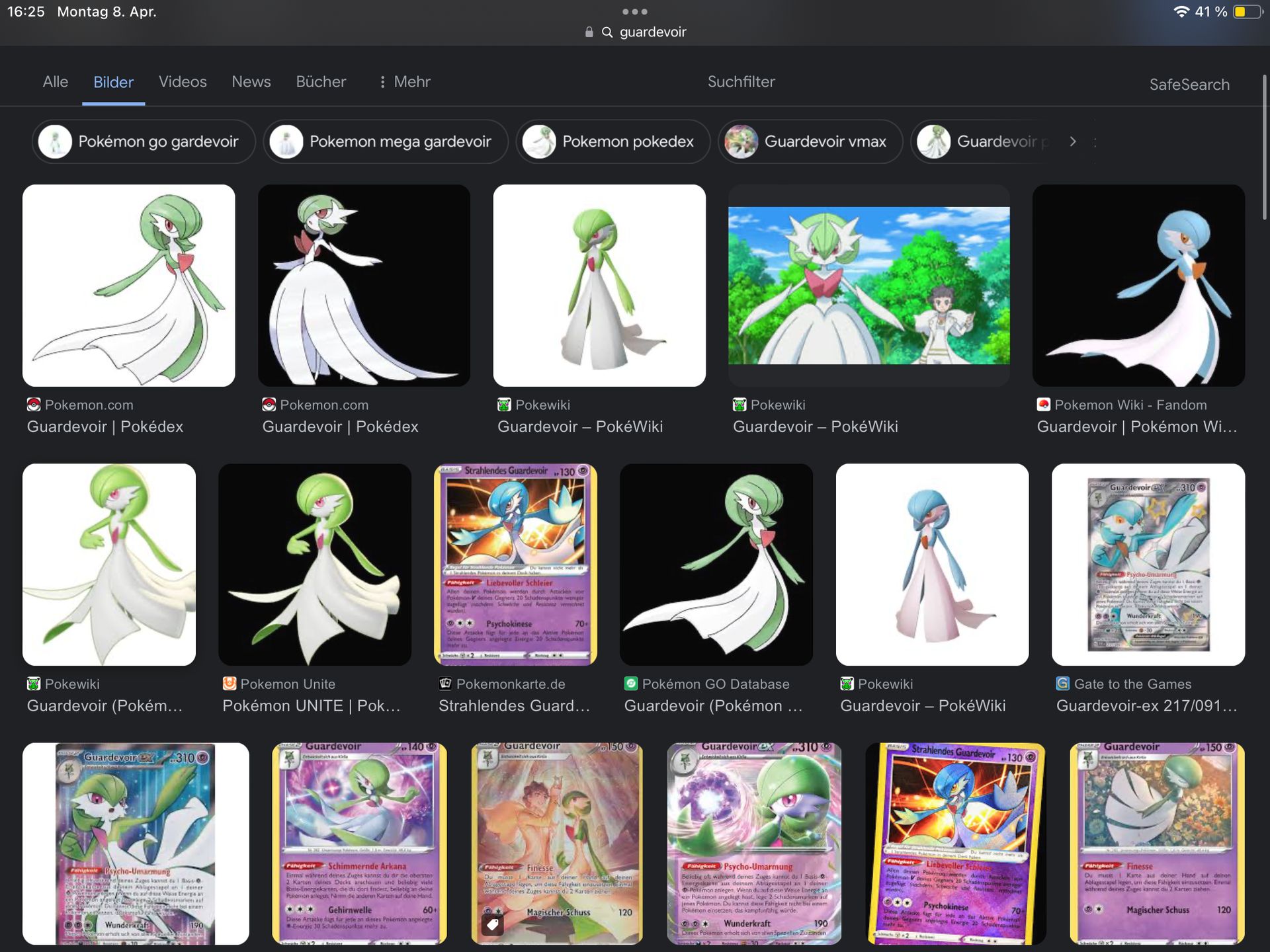Image resolution: width=1270 pixels, height=952 pixels.
Task: Switch to the Alle tab
Action: [x=56, y=82]
